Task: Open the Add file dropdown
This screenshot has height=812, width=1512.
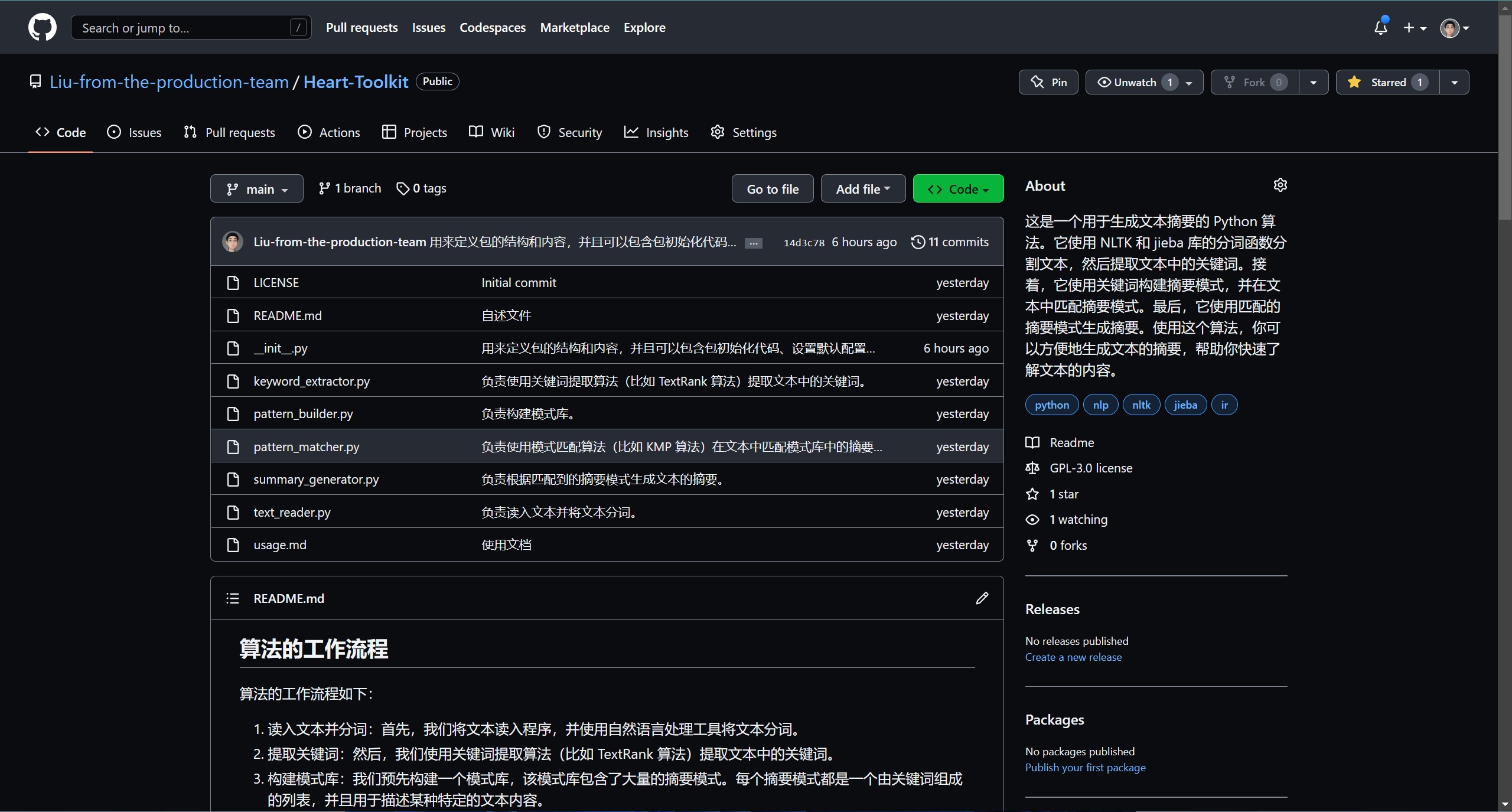Action: pyautogui.click(x=861, y=188)
